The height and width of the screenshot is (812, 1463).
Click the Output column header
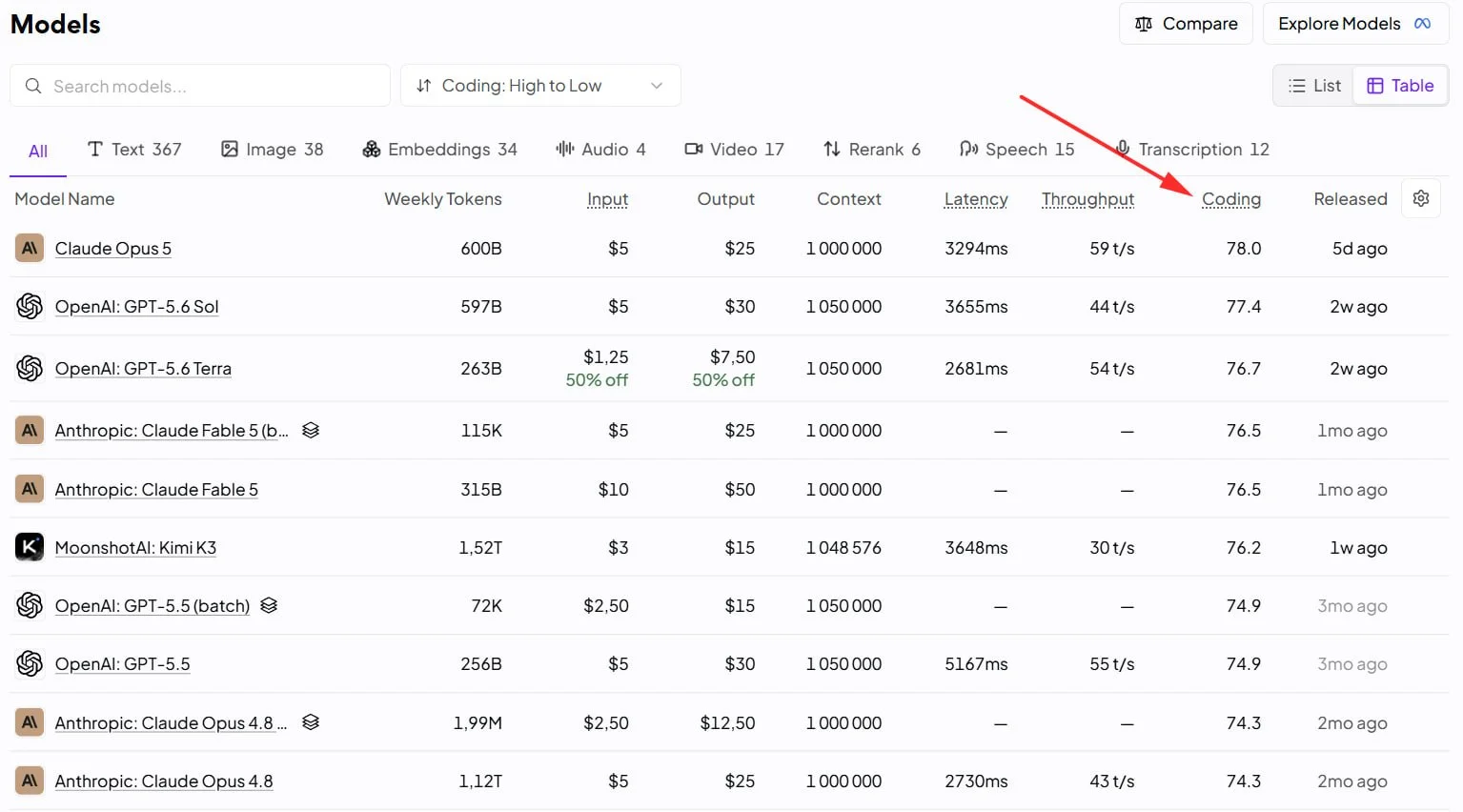pos(726,199)
